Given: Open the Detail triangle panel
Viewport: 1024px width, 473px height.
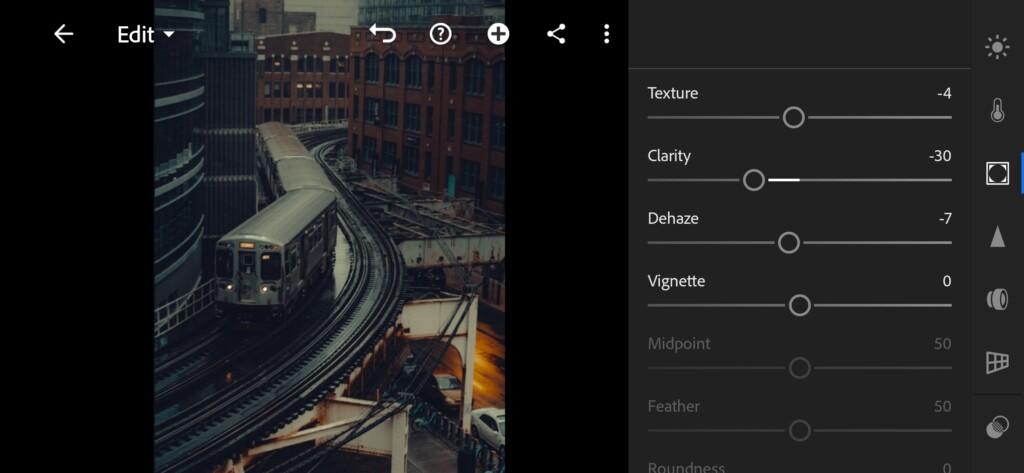Looking at the screenshot, I should coord(997,236).
